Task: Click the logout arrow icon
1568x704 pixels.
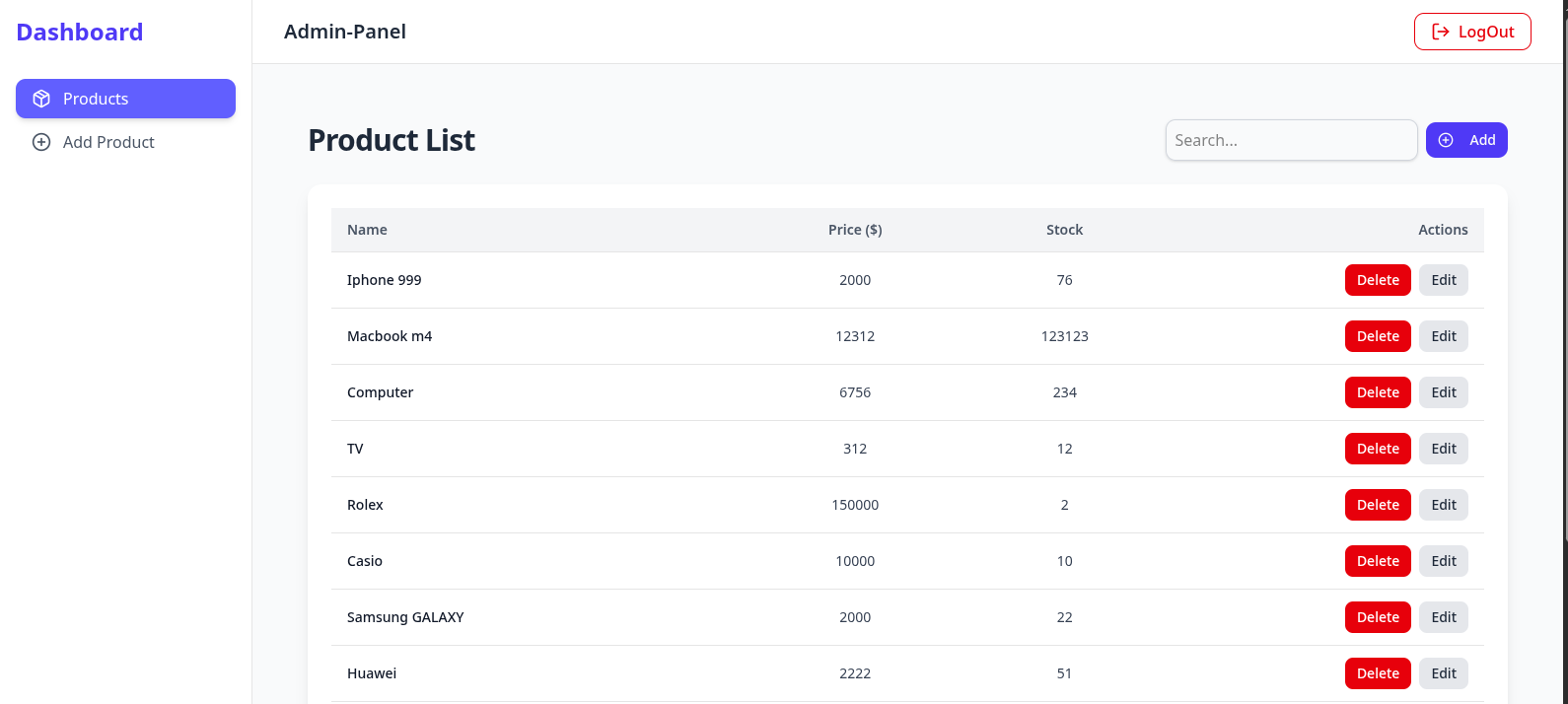Action: 1441,32
